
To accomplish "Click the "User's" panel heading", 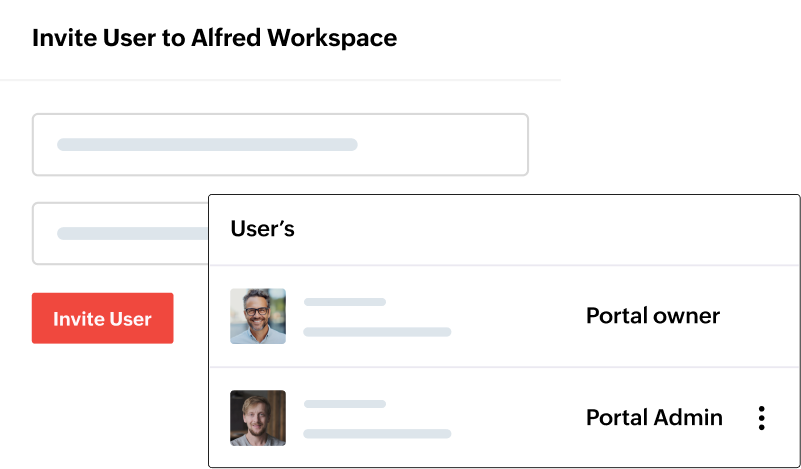I will (x=262, y=229).
